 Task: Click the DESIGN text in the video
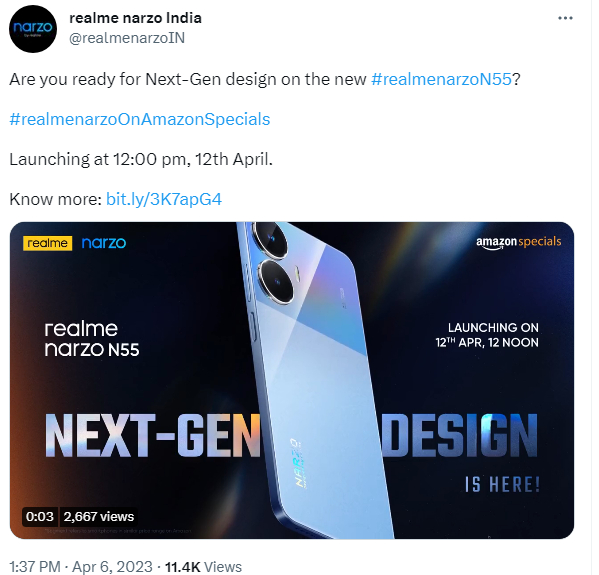[x=460, y=436]
